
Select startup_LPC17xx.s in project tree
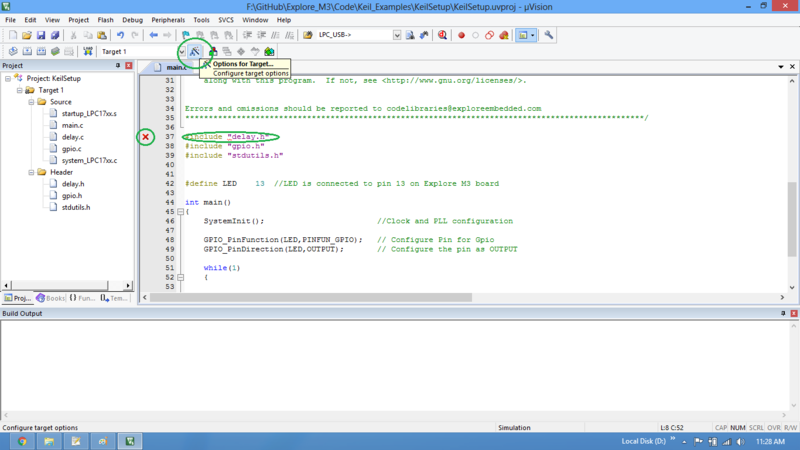pyautogui.click(x=89, y=114)
